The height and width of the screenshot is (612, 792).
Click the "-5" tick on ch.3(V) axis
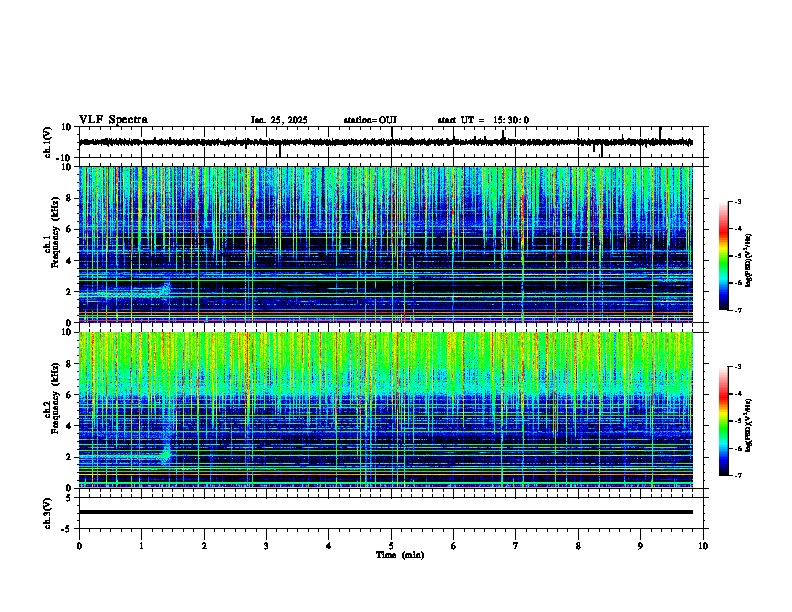[x=67, y=529]
